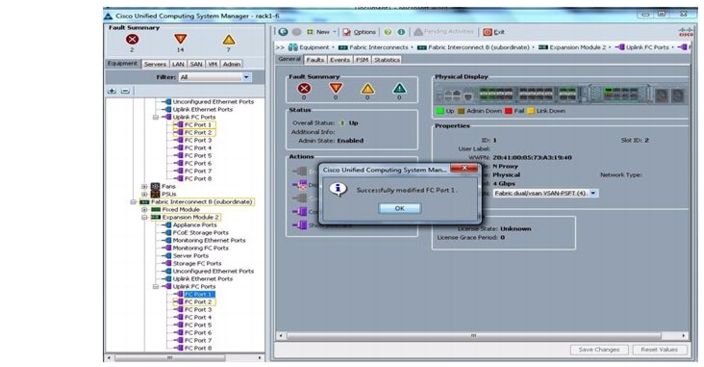Click the Physical Display chassis image
704x367 pixels.
pos(560,95)
